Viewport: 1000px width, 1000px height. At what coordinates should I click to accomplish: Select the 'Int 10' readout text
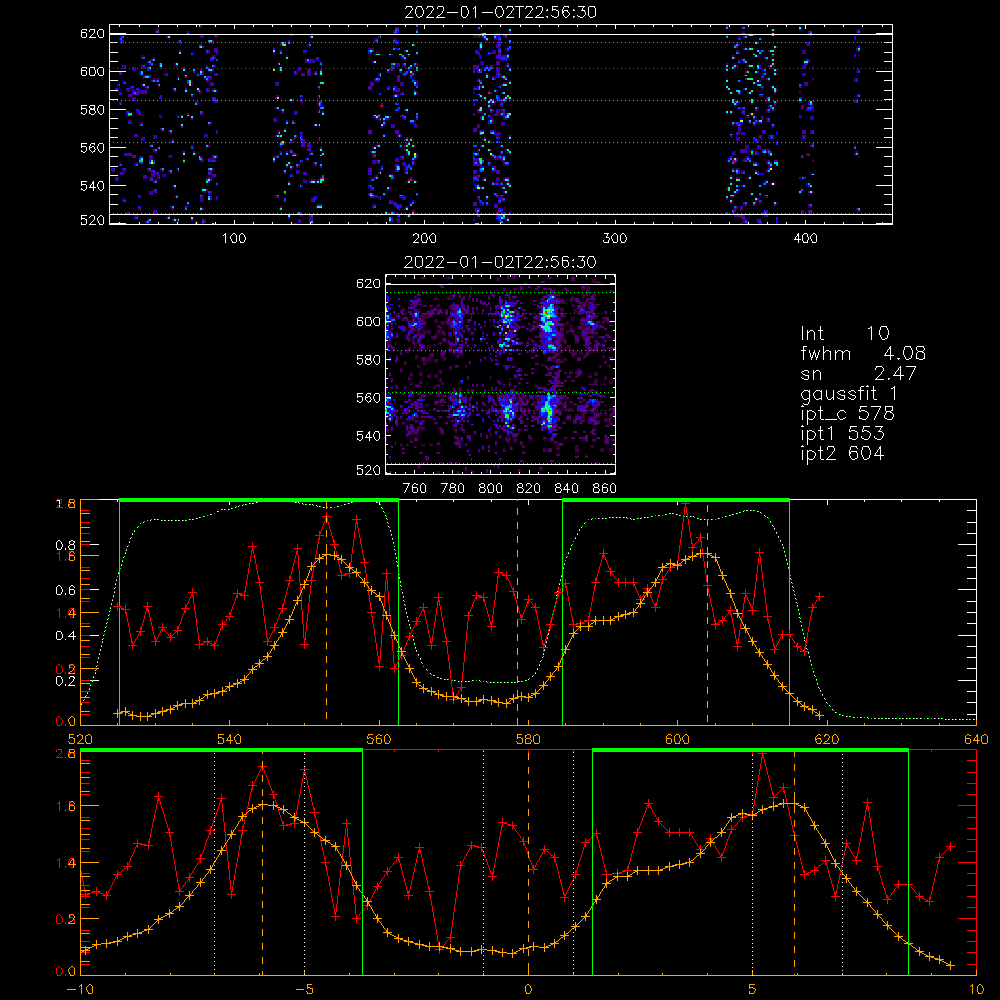845,333
